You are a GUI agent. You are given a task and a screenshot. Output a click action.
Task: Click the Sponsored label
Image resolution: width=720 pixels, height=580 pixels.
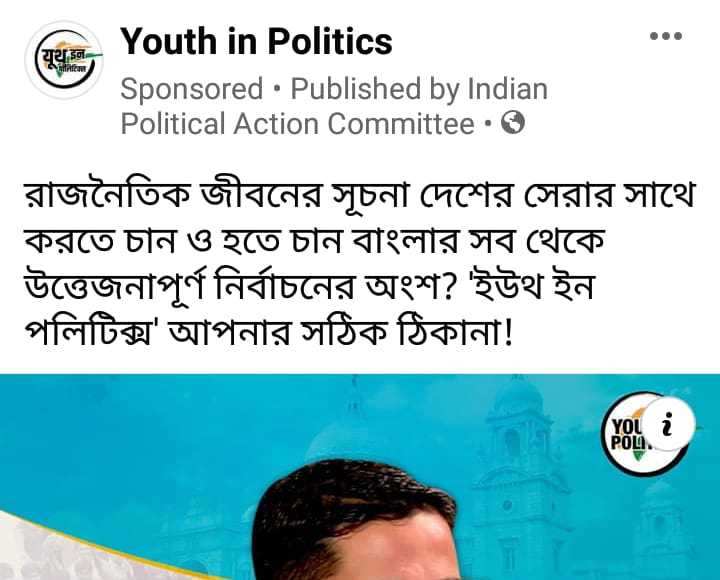pos(191,88)
